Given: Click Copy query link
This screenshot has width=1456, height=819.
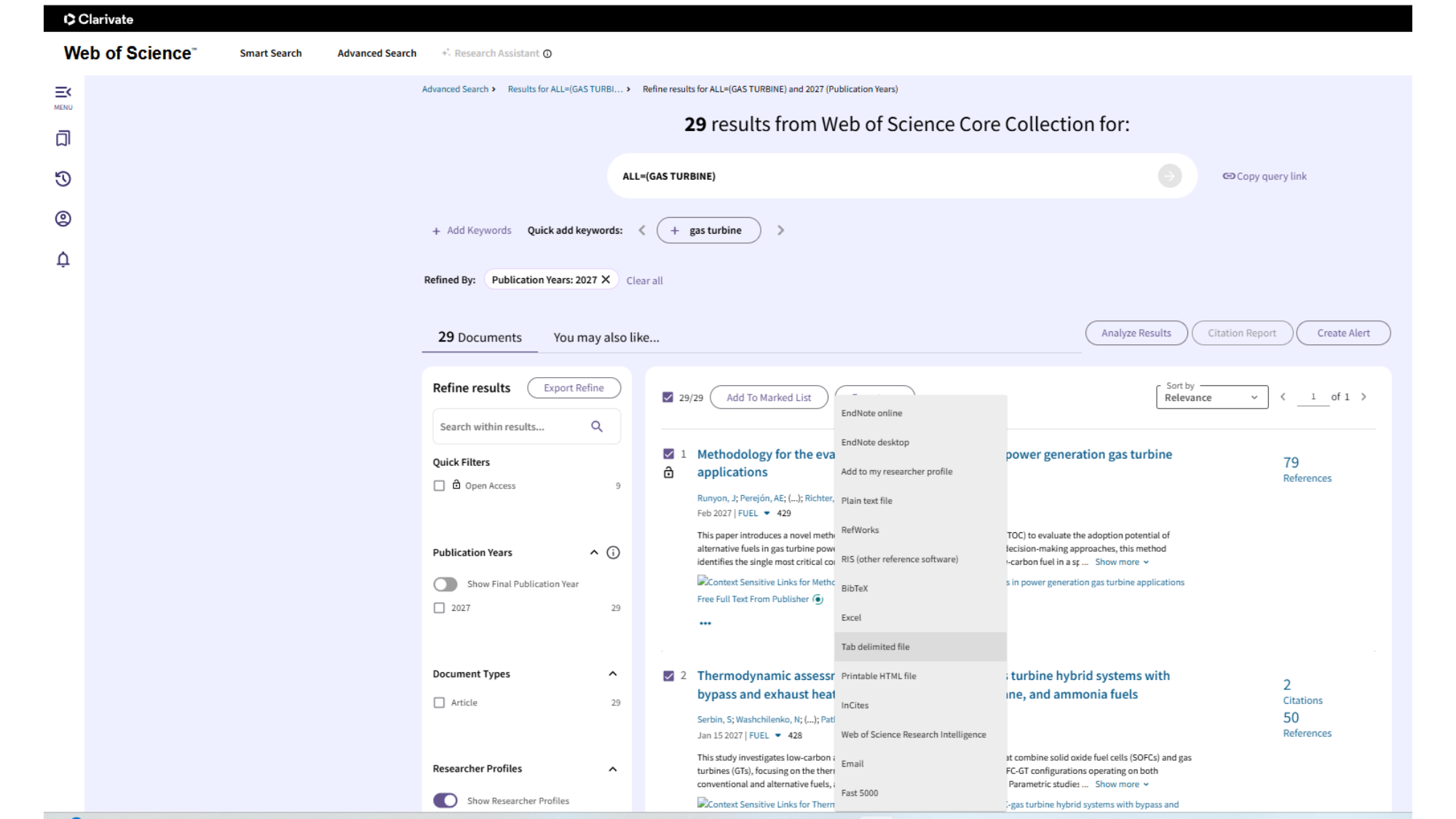Looking at the screenshot, I should pyautogui.click(x=1265, y=176).
